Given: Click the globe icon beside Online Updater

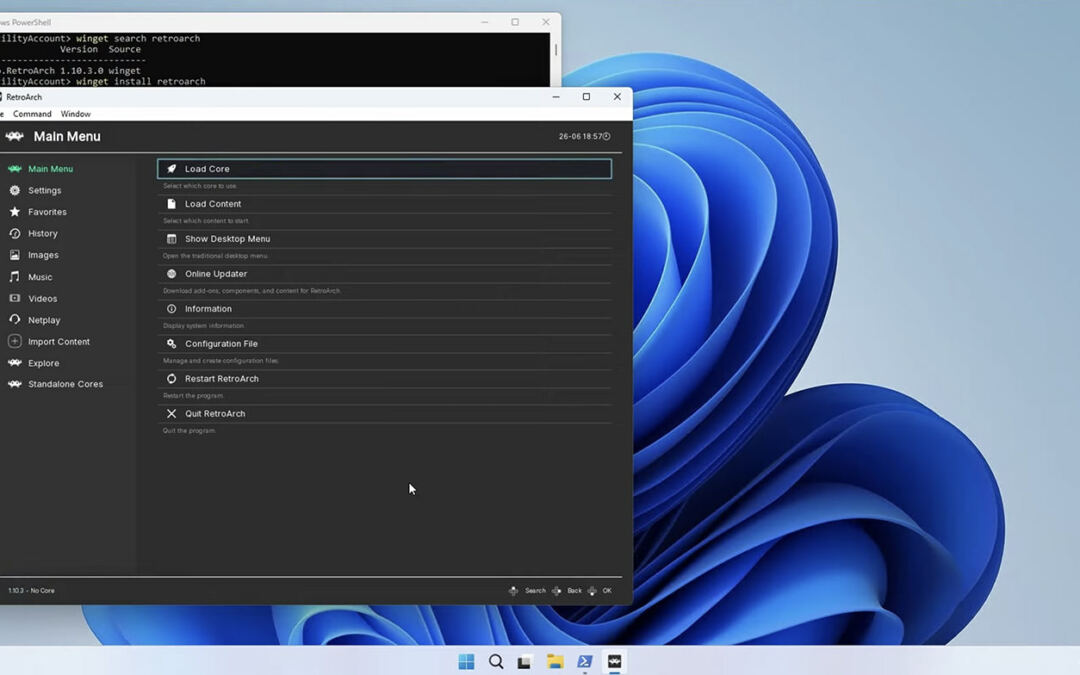Looking at the screenshot, I should pyautogui.click(x=172, y=274).
